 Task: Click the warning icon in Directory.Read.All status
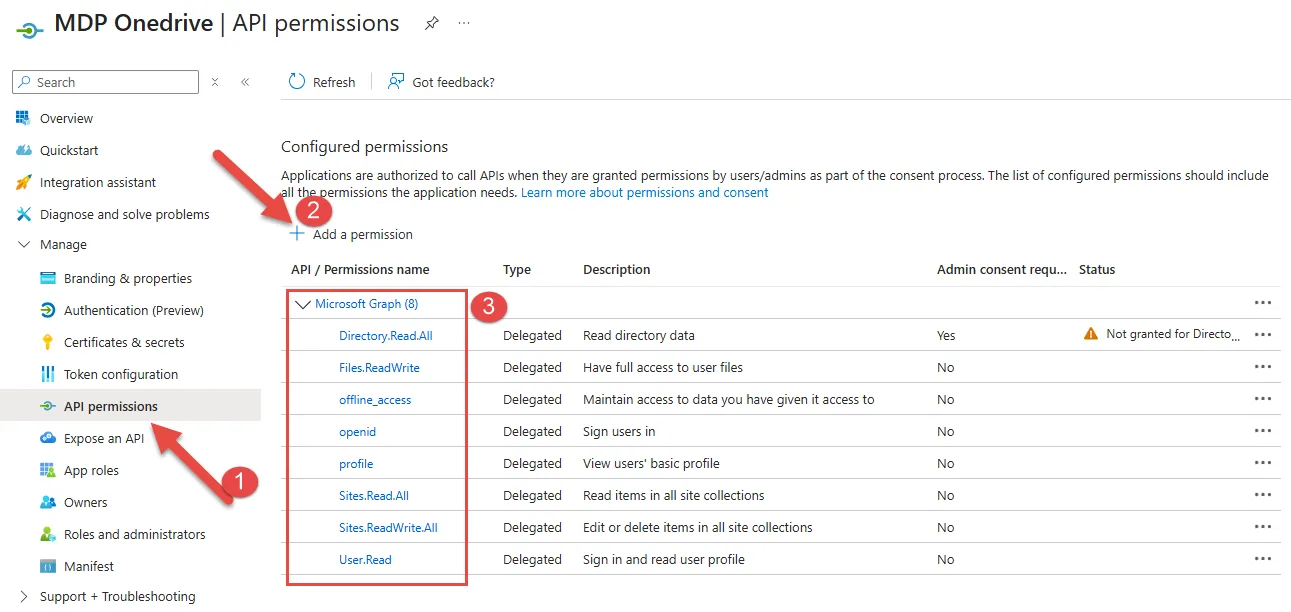tap(1091, 334)
